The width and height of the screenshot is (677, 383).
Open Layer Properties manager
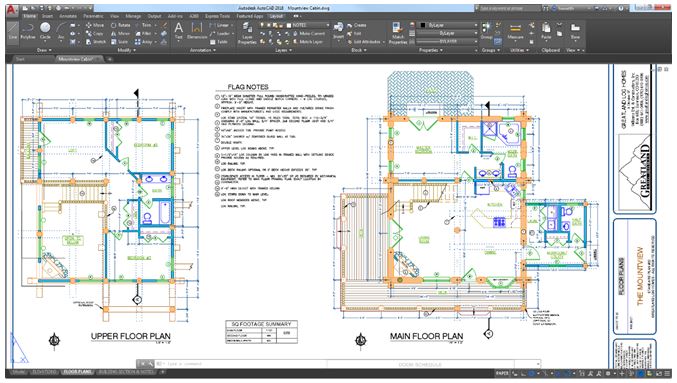[247, 34]
